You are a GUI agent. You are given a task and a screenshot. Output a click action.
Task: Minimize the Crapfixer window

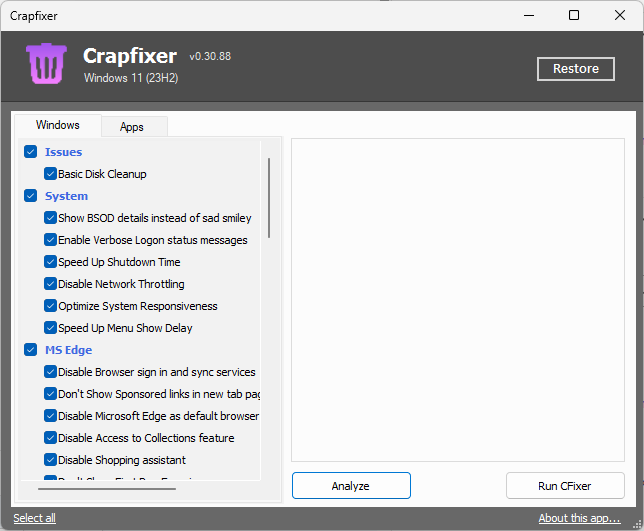click(x=529, y=16)
